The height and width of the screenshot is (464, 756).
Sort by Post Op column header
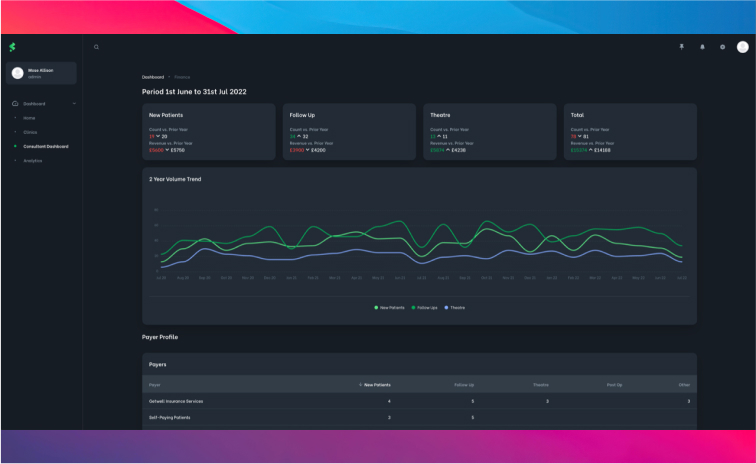pyautogui.click(x=614, y=385)
